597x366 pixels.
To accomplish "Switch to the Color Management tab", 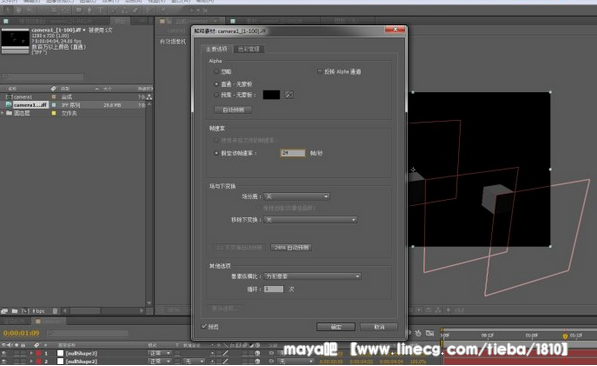I will (249, 49).
